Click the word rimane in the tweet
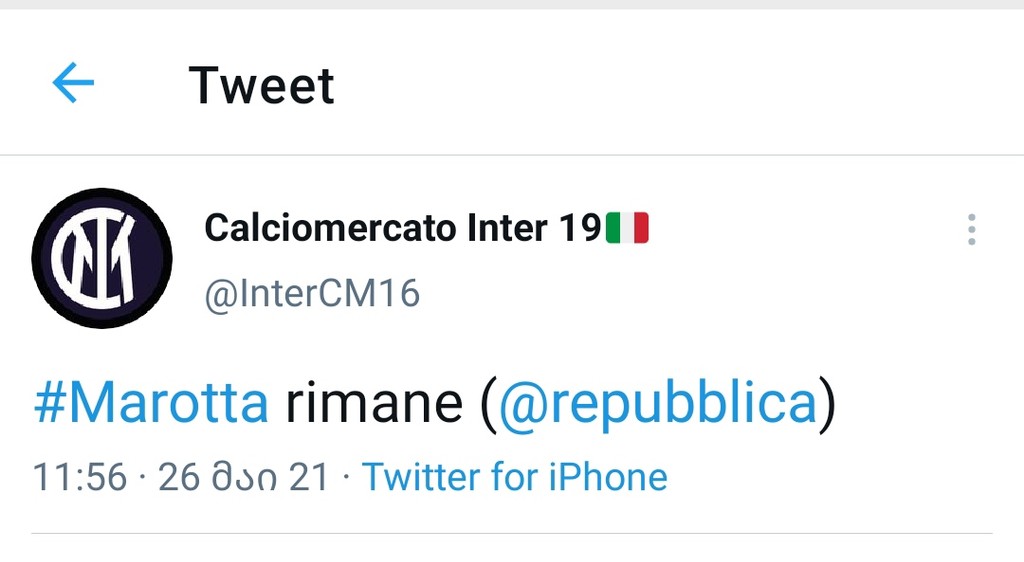 pos(374,403)
